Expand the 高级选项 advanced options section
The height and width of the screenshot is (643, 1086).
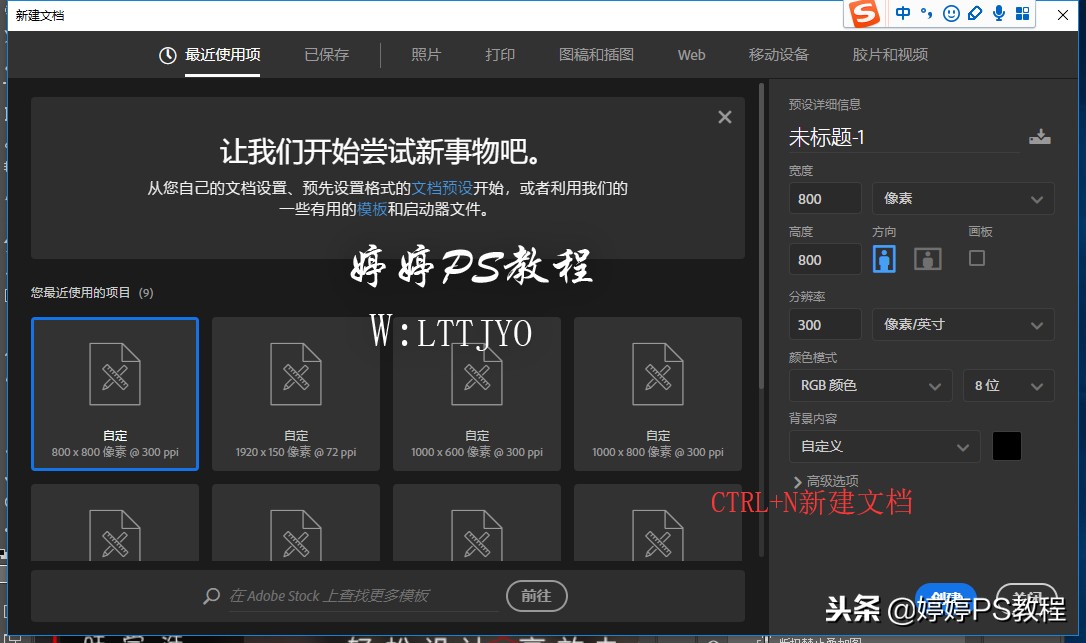tap(829, 481)
